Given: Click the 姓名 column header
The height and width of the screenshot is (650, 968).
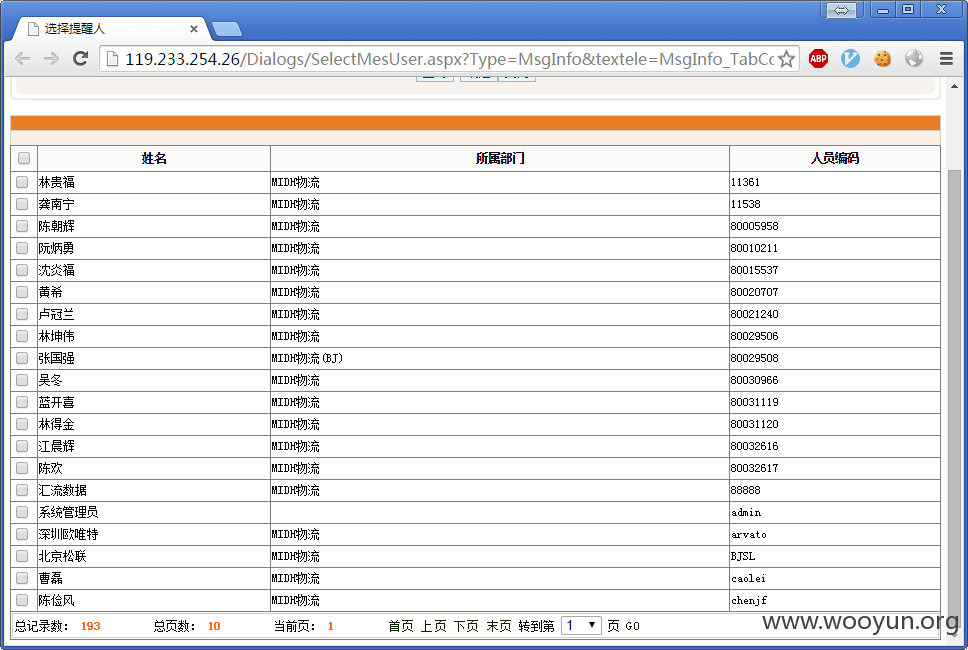Looking at the screenshot, I should pyautogui.click(x=154, y=159).
